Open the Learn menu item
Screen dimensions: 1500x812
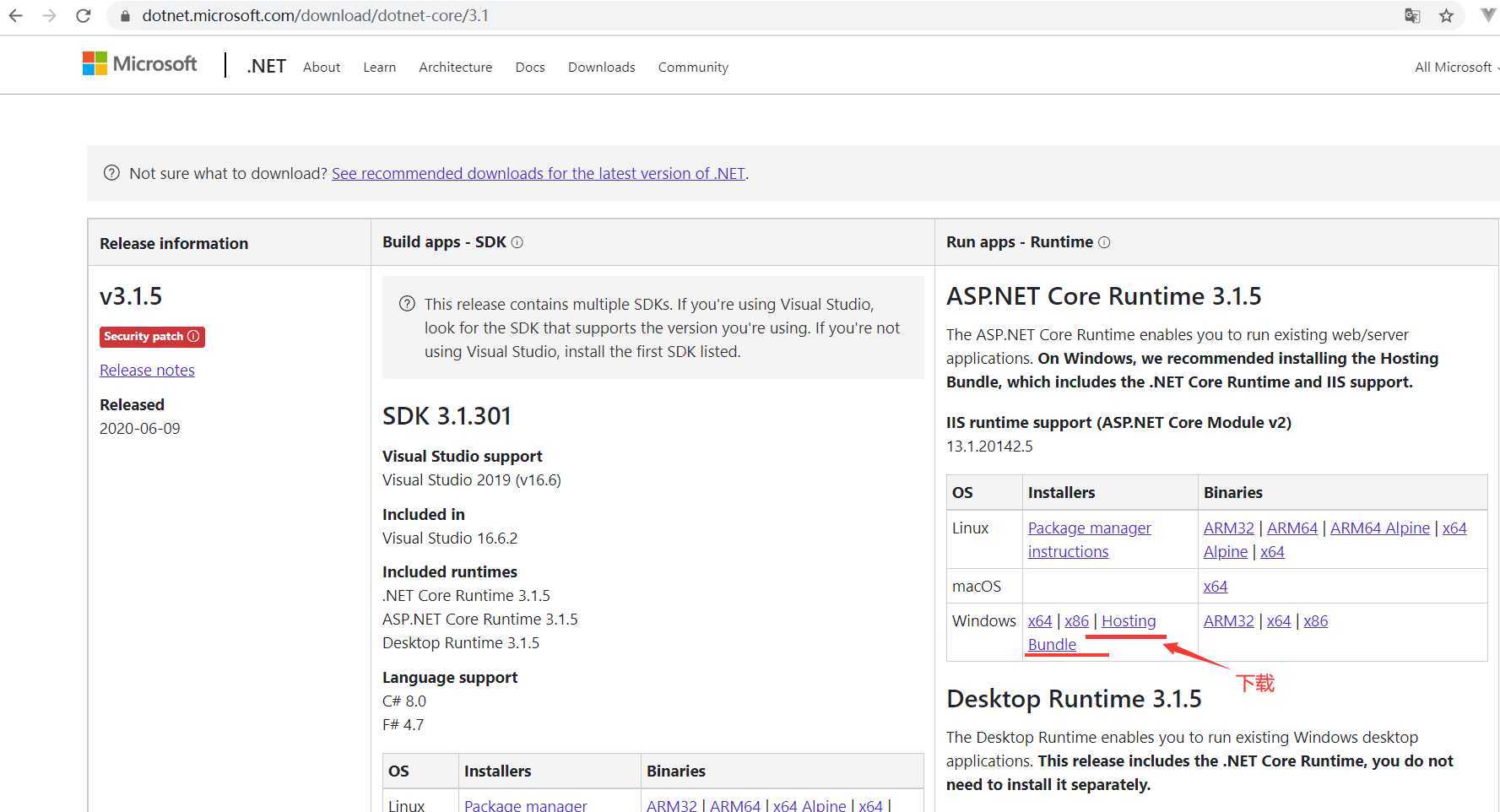[x=379, y=67]
